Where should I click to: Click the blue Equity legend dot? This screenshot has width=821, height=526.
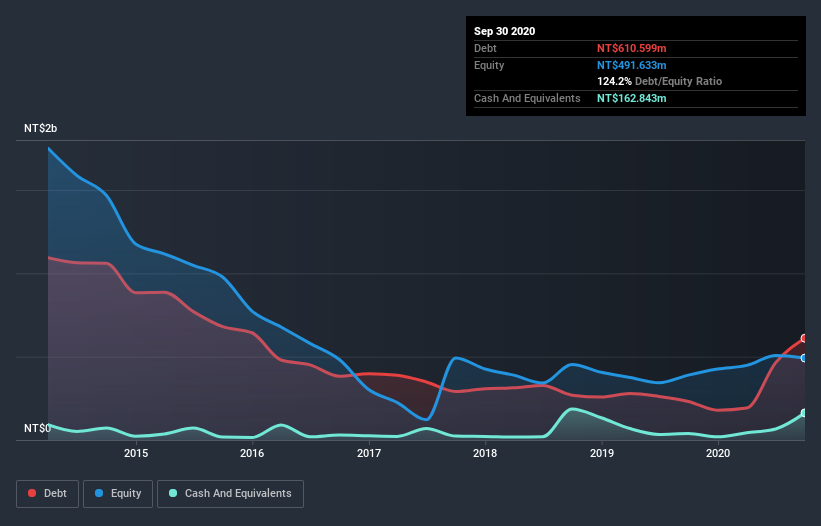[99, 493]
